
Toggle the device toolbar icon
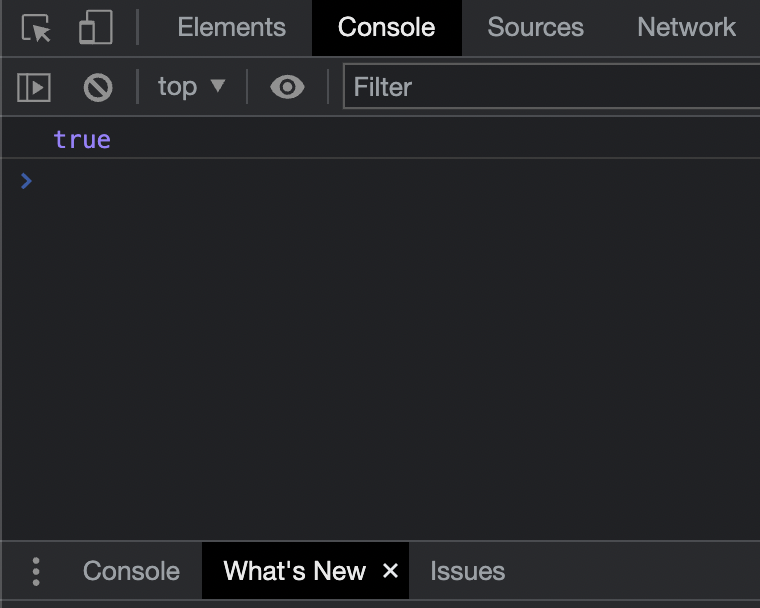95,28
